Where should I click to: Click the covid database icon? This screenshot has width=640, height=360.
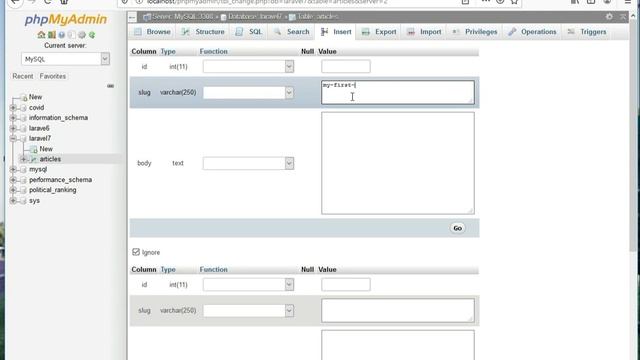coord(23,108)
